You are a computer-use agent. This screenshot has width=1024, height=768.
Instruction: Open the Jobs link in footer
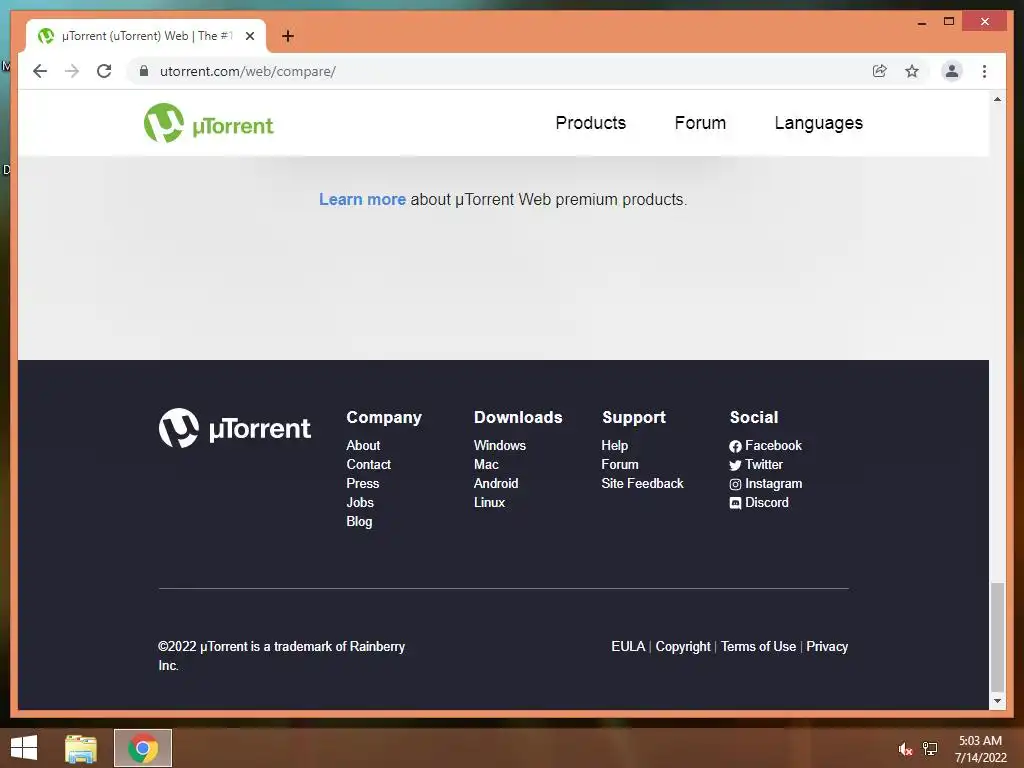click(360, 502)
